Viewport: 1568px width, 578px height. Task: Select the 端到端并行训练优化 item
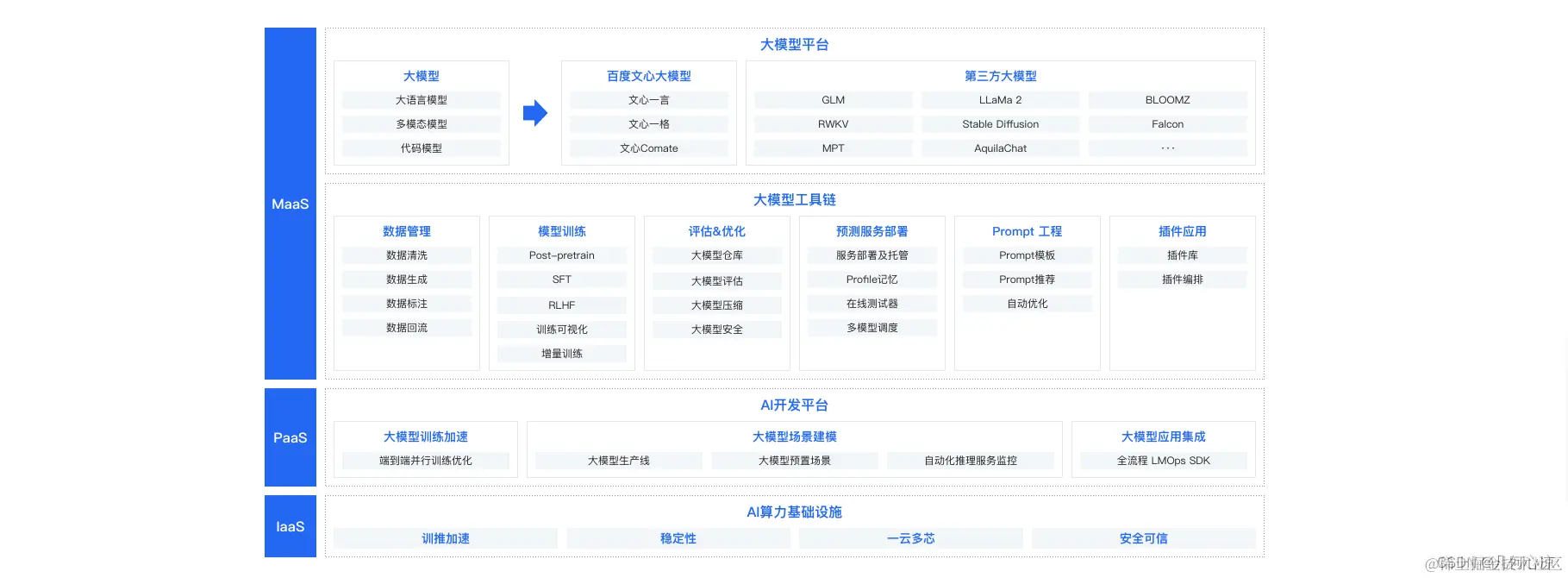(426, 461)
